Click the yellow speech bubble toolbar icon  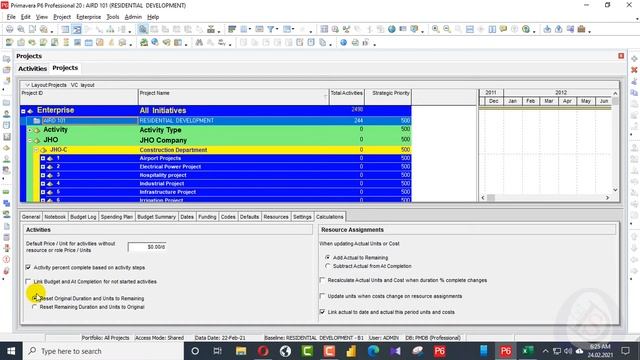(503, 29)
